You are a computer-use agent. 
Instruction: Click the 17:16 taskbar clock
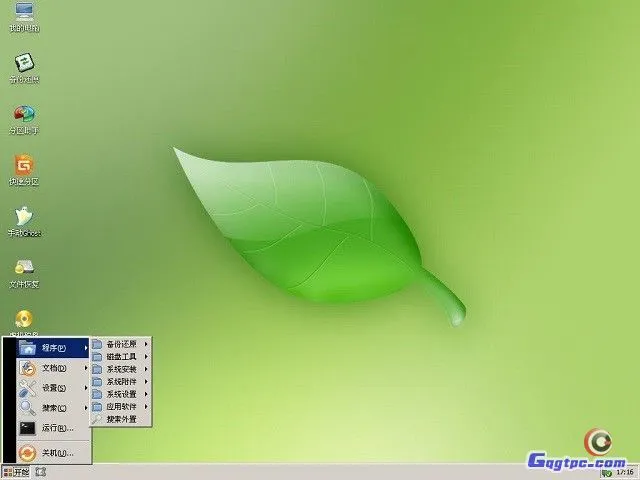click(x=625, y=472)
